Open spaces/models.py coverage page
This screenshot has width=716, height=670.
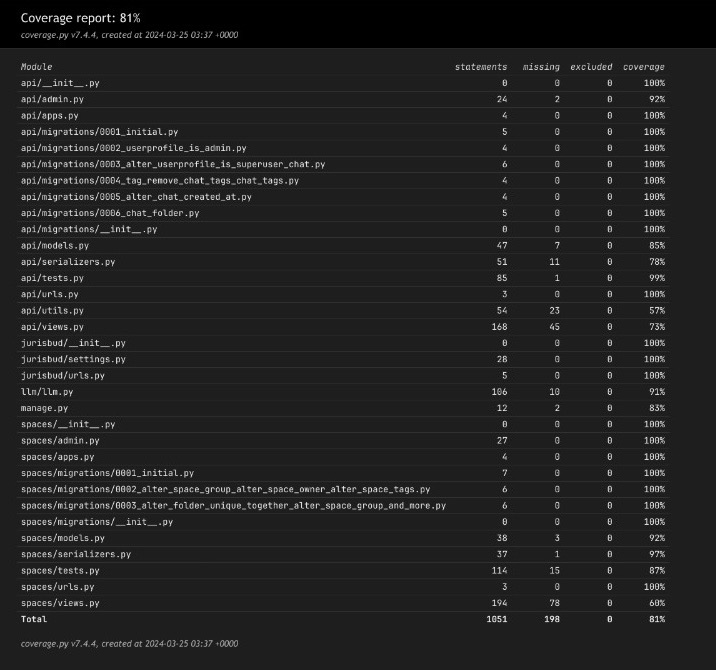[x=62, y=538]
